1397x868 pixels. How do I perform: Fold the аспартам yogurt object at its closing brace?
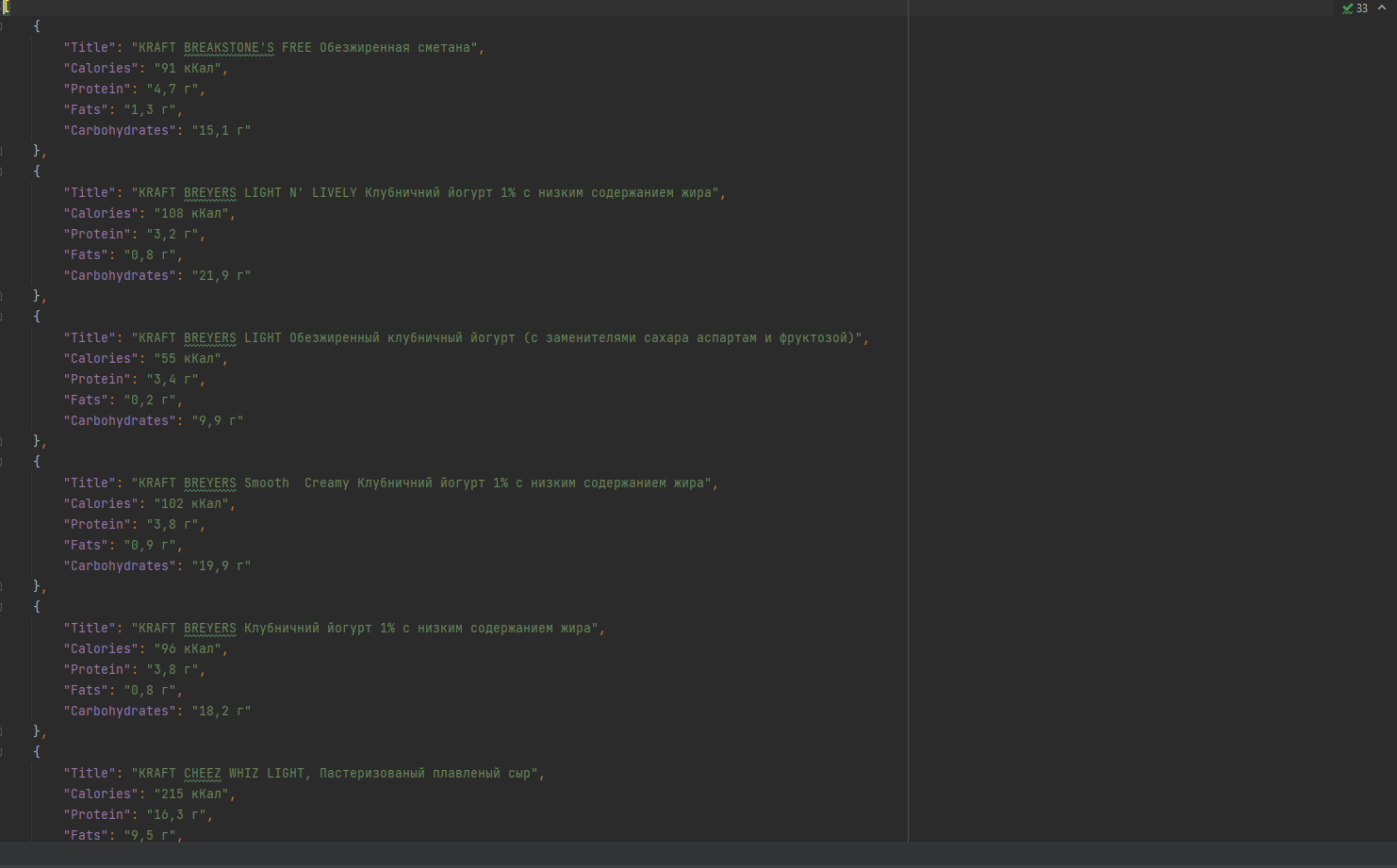tap(2, 441)
